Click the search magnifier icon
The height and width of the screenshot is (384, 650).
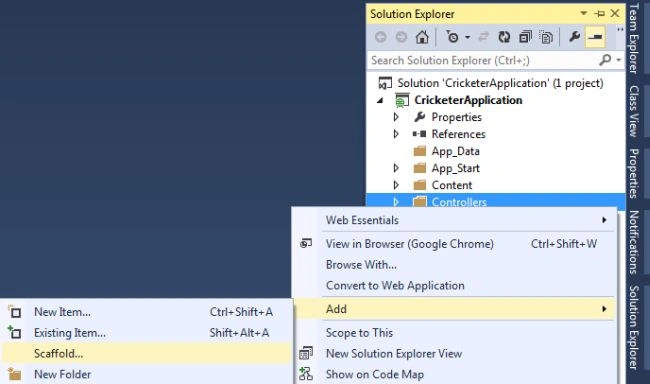pyautogui.click(x=605, y=60)
